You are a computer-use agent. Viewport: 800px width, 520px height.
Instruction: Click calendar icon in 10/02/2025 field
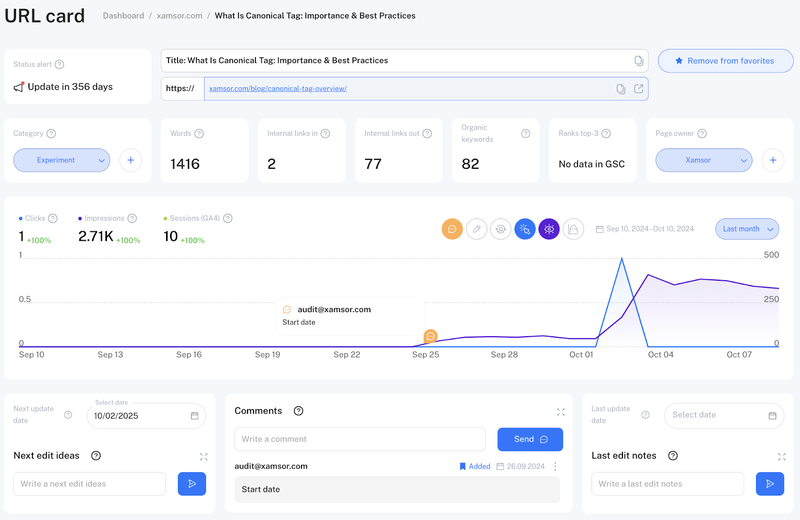coord(194,416)
